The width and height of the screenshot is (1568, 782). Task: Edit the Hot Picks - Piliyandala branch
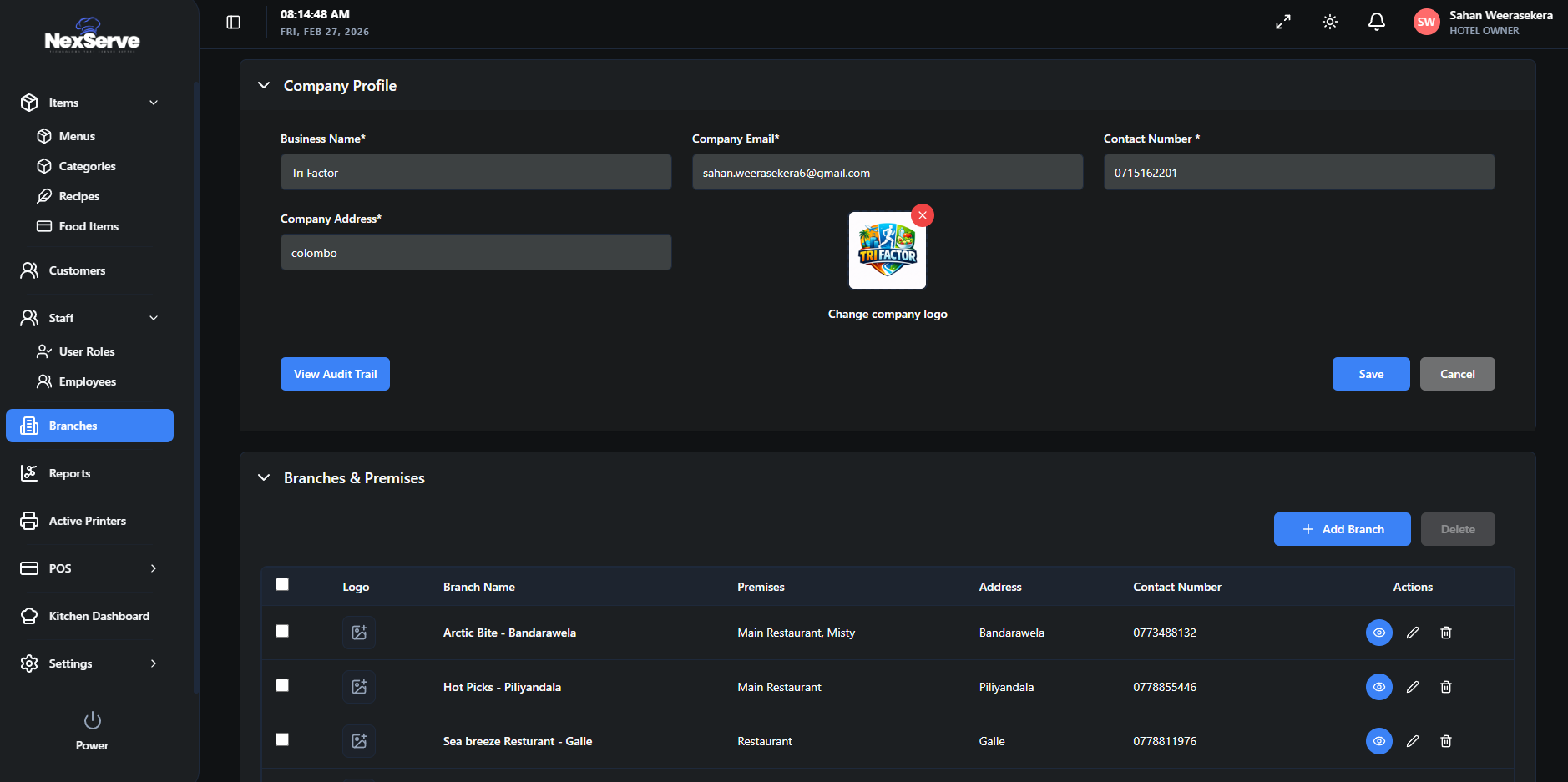1413,687
